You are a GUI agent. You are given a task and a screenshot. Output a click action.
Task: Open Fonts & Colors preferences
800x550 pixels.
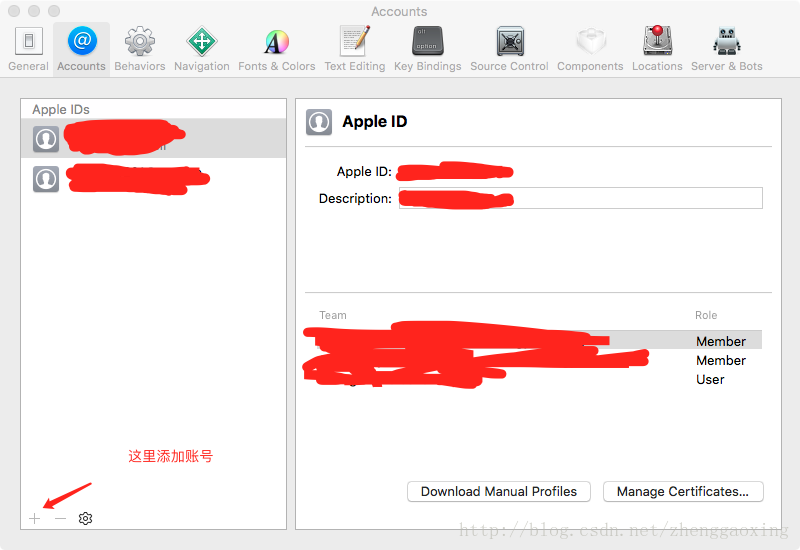[x=277, y=49]
